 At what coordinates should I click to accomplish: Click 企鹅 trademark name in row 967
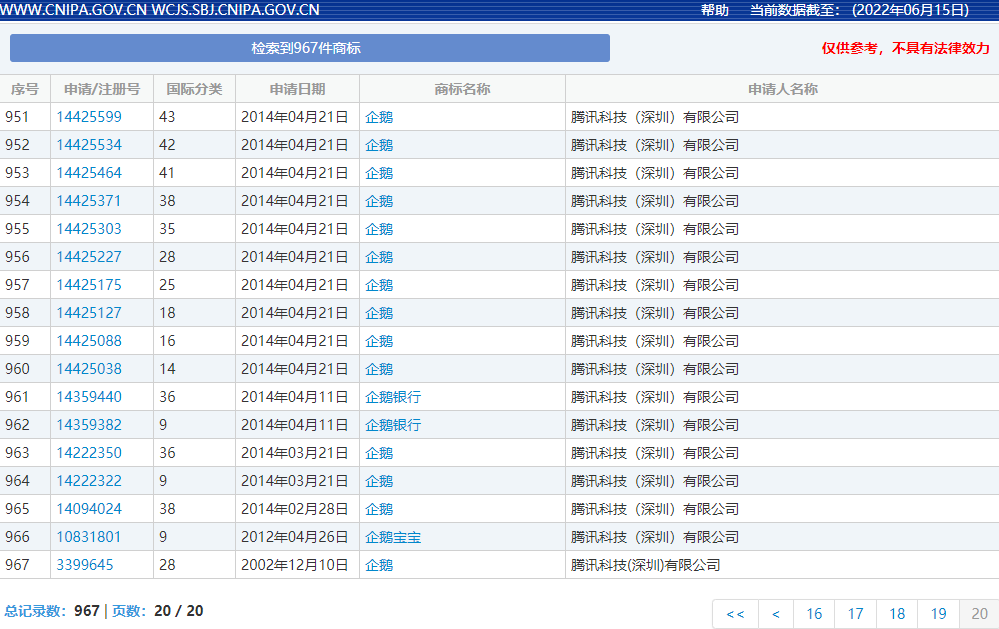379,565
